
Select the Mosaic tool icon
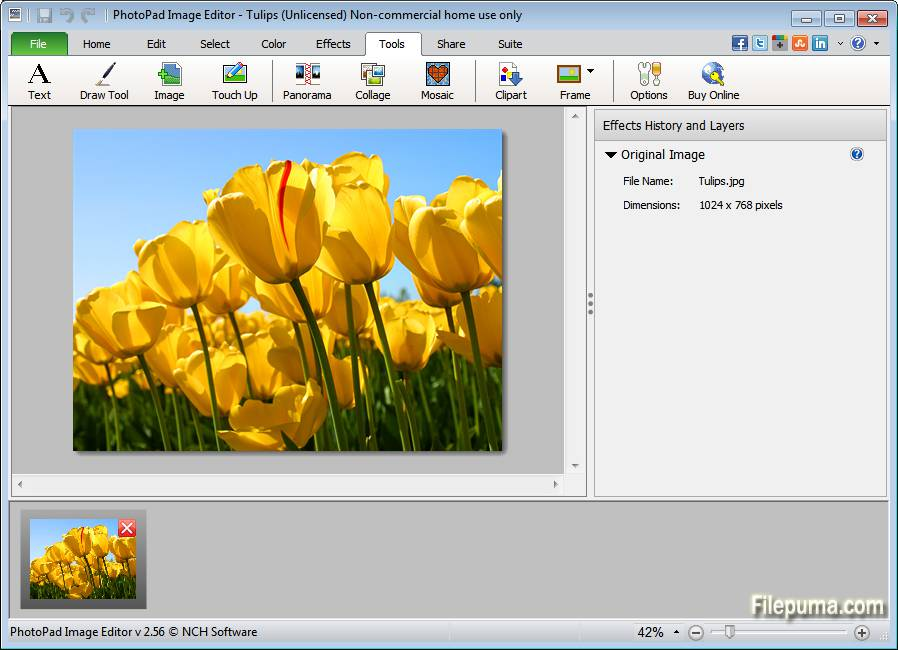(x=437, y=75)
